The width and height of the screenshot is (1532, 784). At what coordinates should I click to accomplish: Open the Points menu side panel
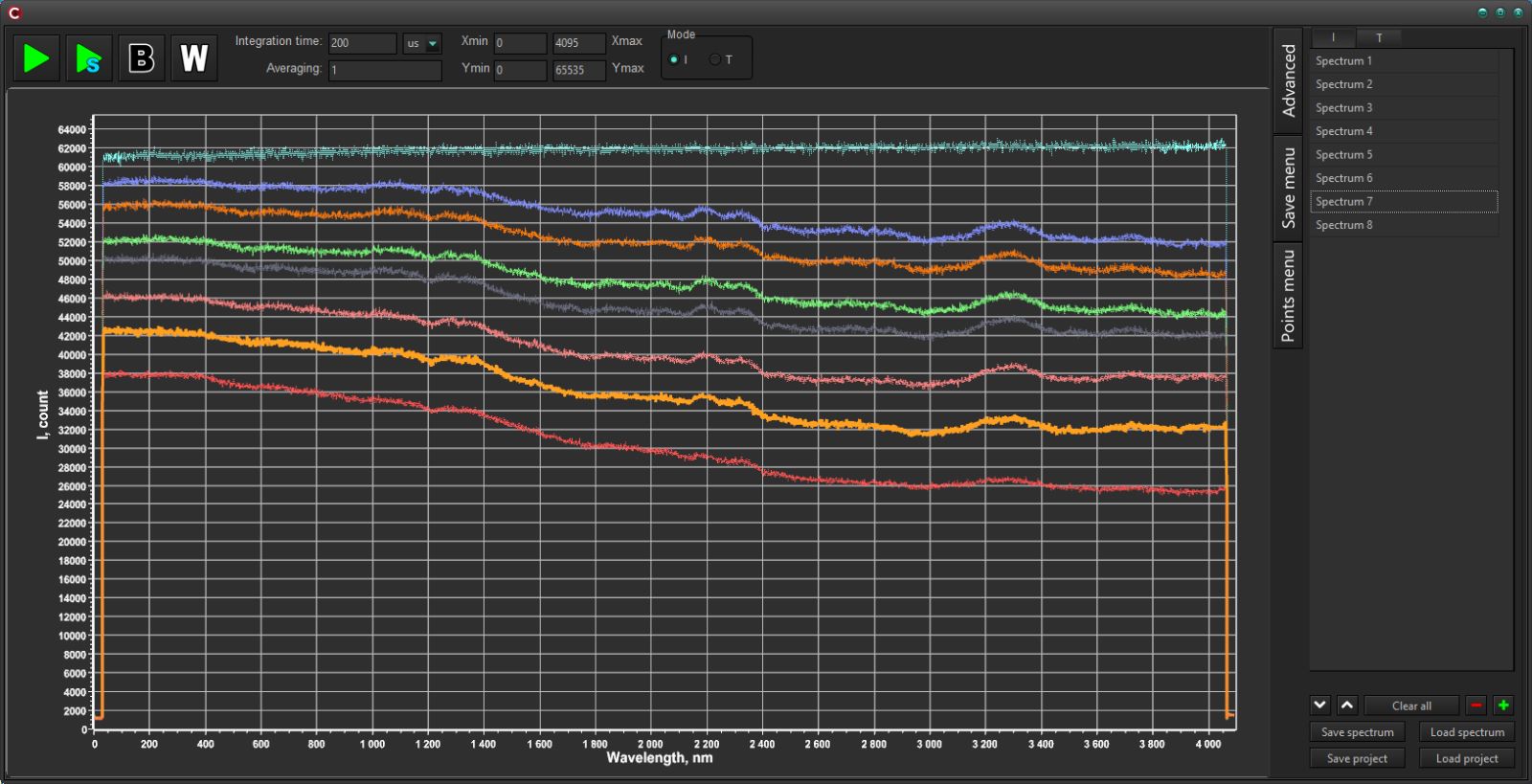click(x=1288, y=296)
